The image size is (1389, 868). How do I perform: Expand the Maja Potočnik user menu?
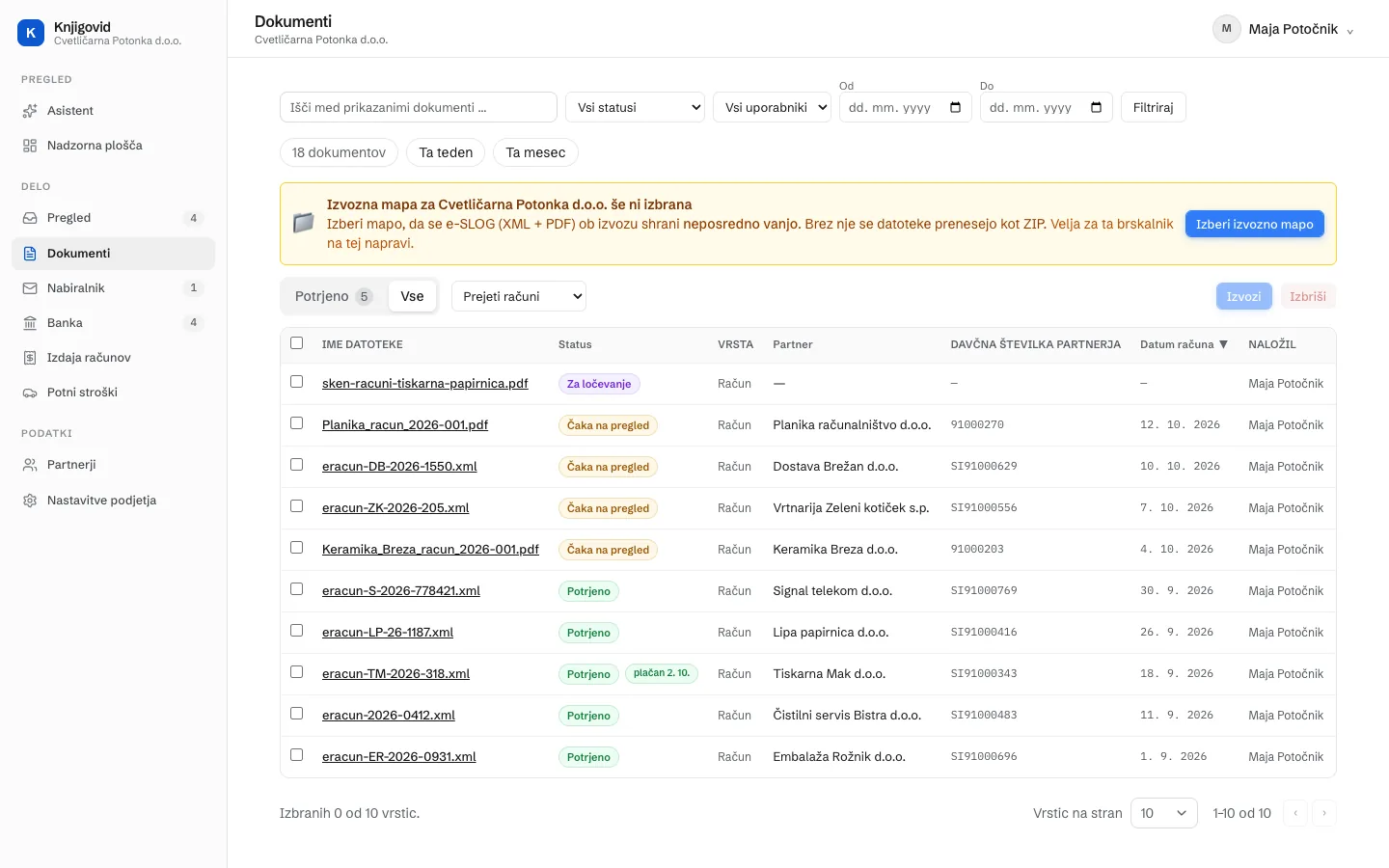1283,29
